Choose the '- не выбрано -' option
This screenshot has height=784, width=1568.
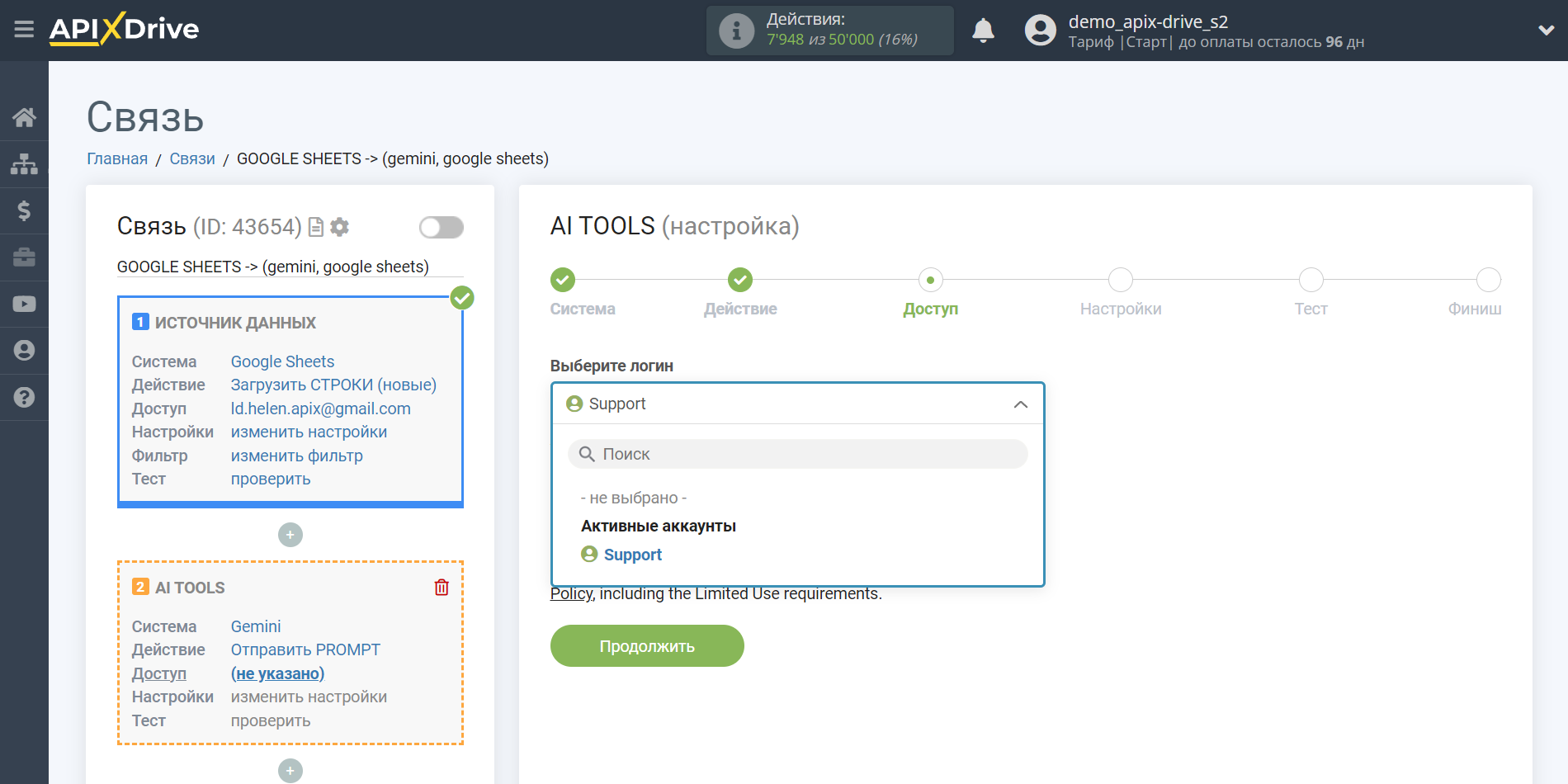coord(634,498)
